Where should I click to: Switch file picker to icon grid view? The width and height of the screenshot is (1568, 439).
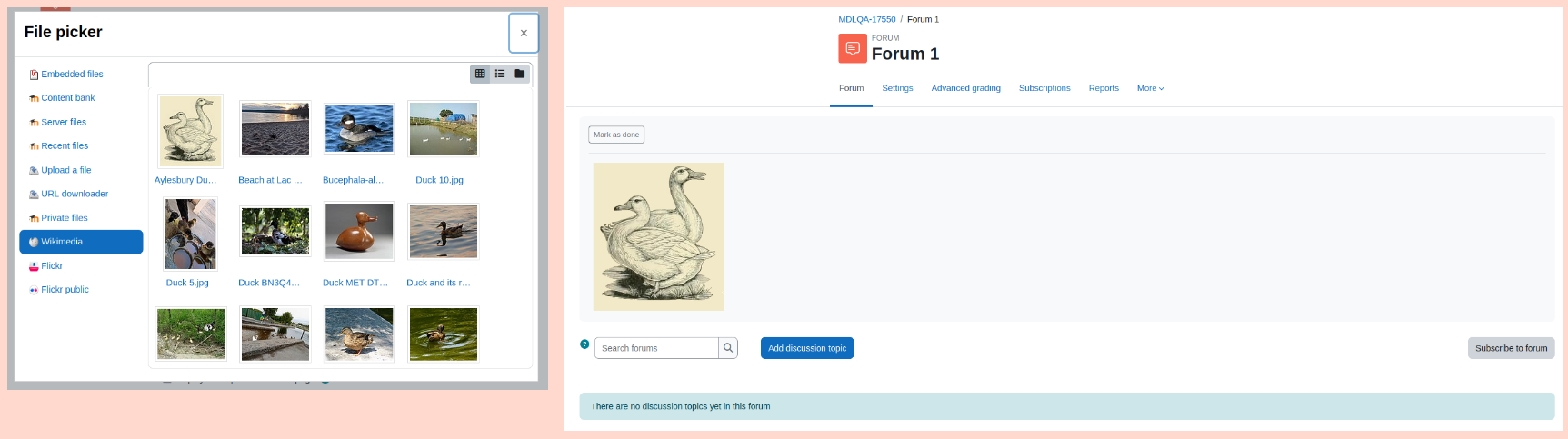pos(480,74)
